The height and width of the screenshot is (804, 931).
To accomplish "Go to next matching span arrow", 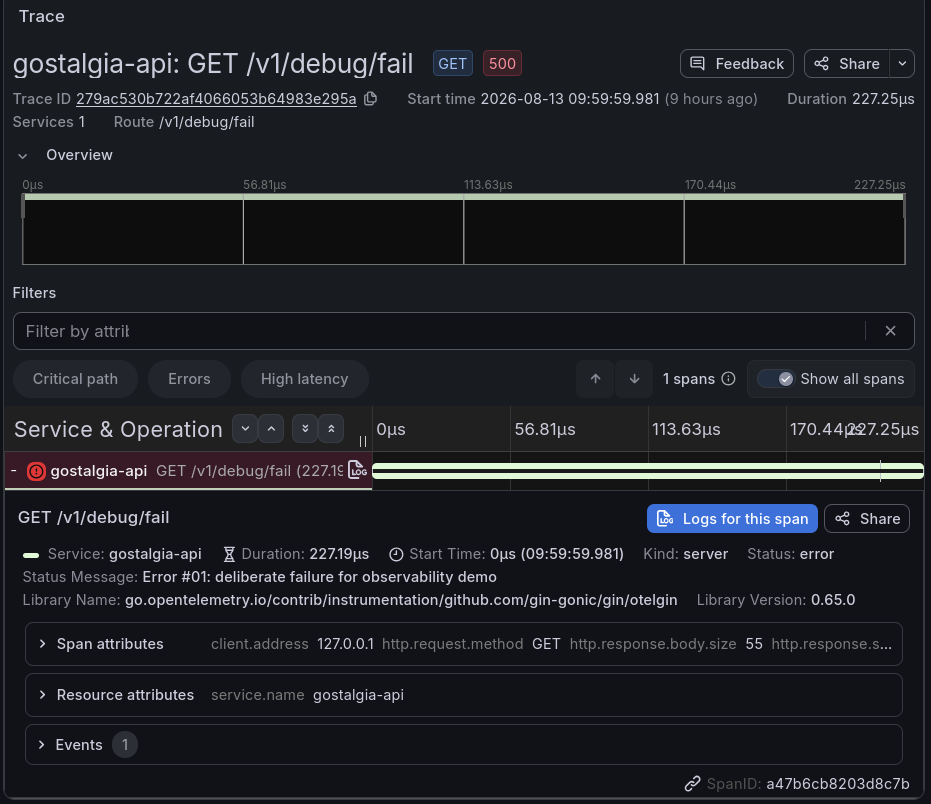I will pos(634,379).
